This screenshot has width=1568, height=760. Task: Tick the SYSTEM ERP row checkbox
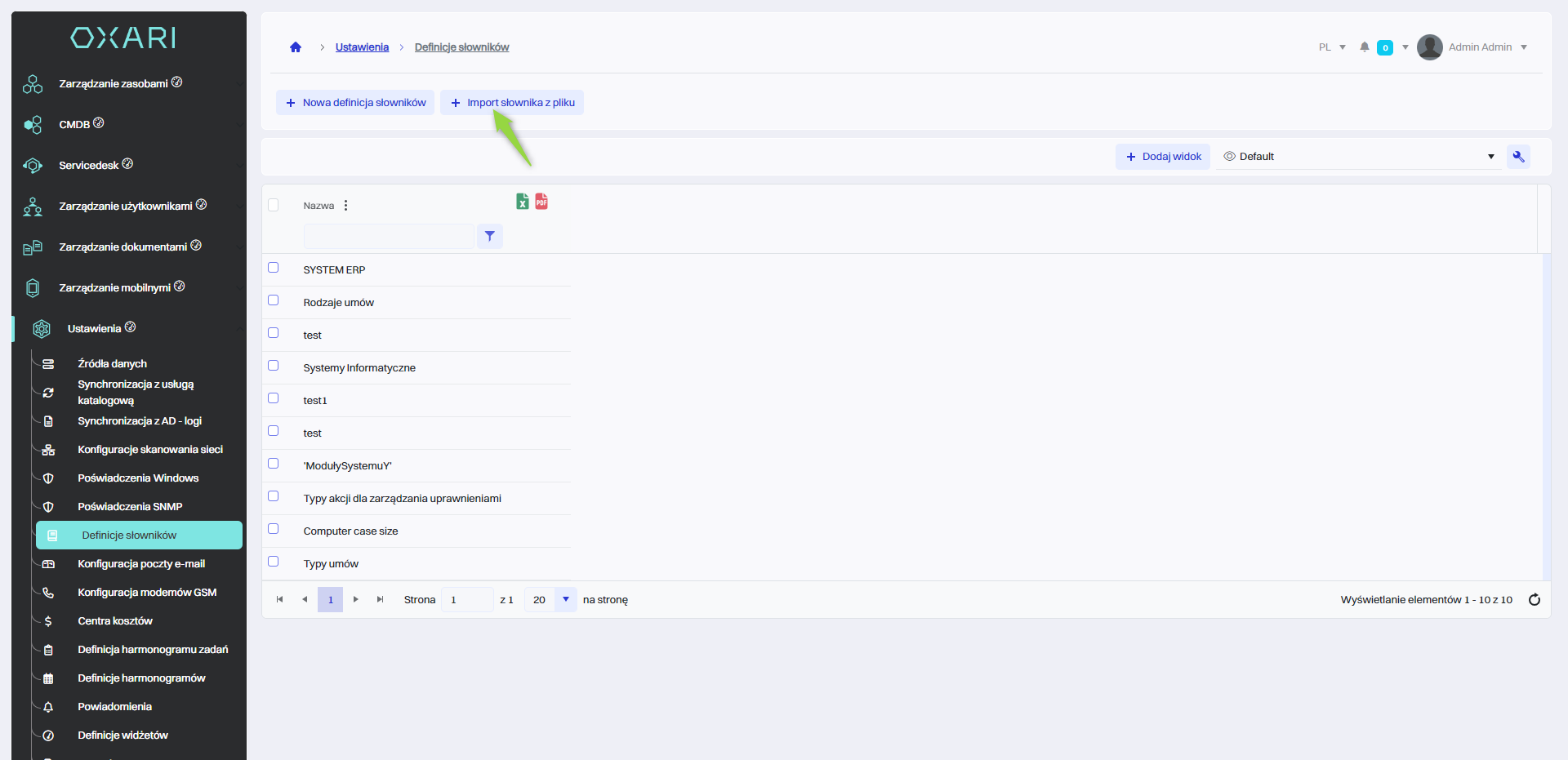[274, 268]
